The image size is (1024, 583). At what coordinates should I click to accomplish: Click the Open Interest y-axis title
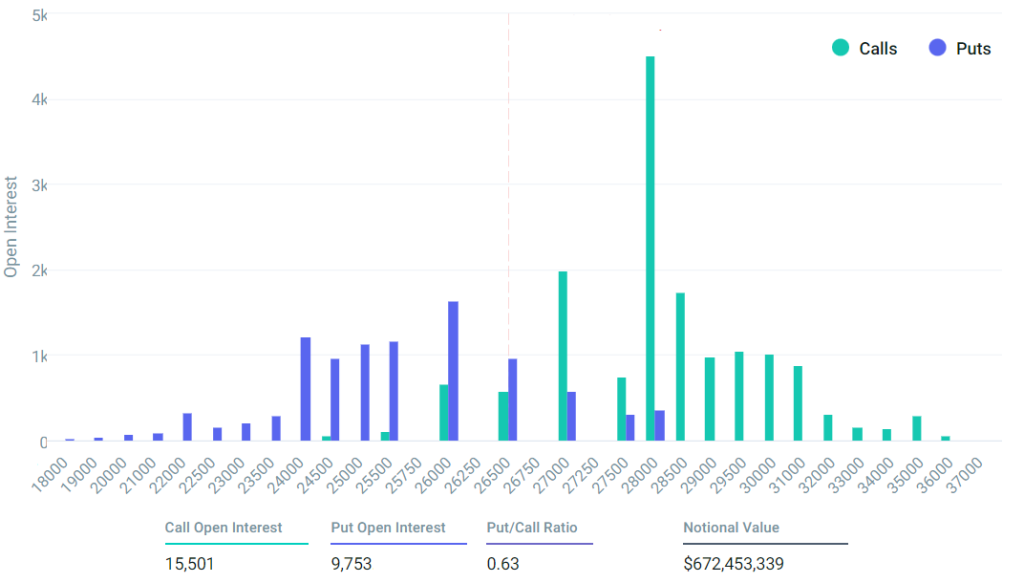click(11, 228)
